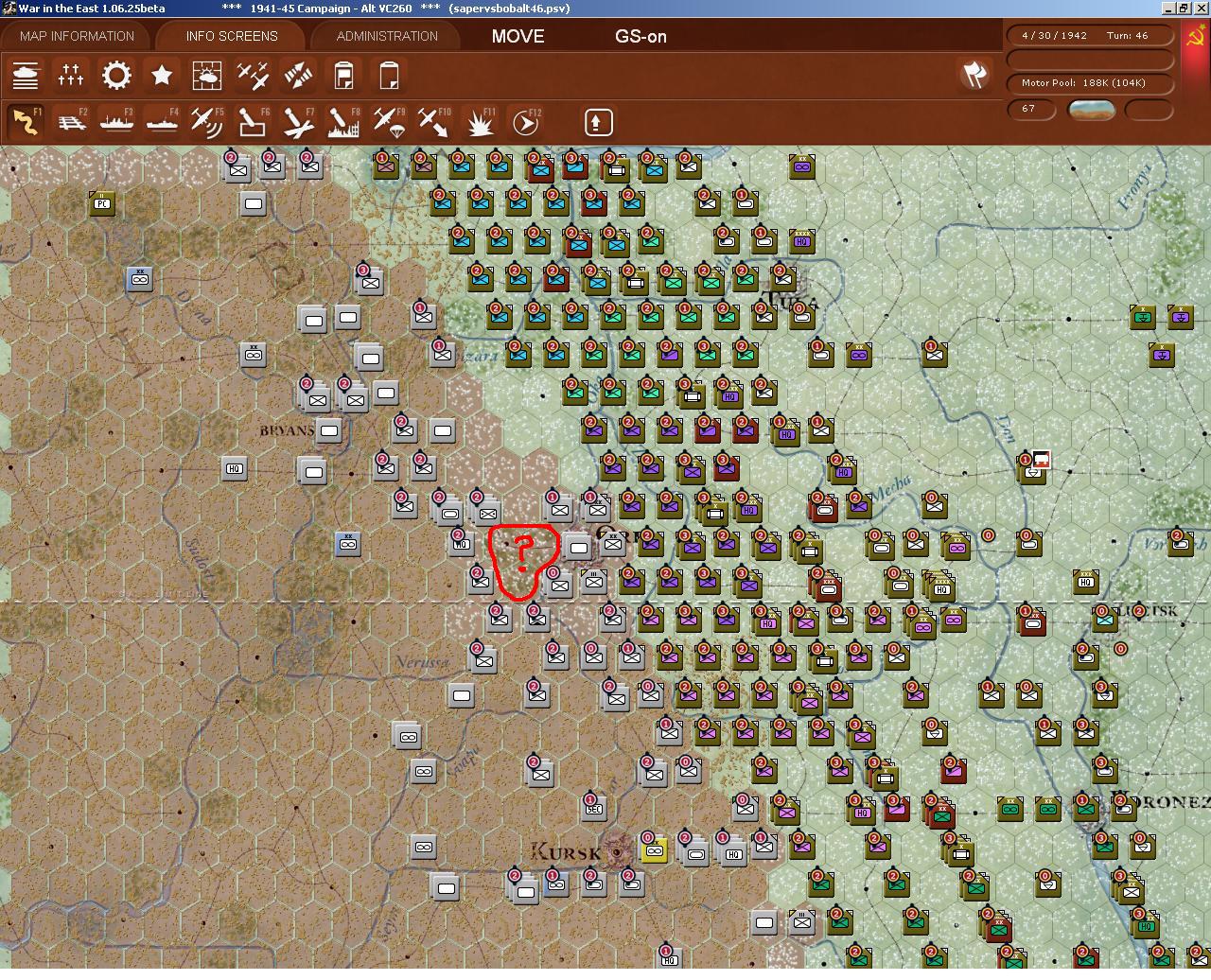The height and width of the screenshot is (980, 1211).
Task: Select the F9 air transport parachute mode
Action: (389, 122)
